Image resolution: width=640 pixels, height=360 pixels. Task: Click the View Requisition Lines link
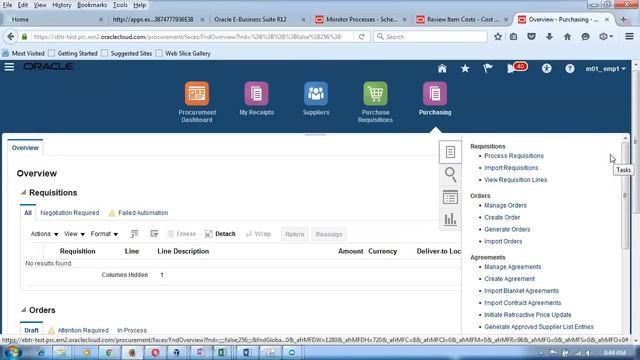point(516,180)
